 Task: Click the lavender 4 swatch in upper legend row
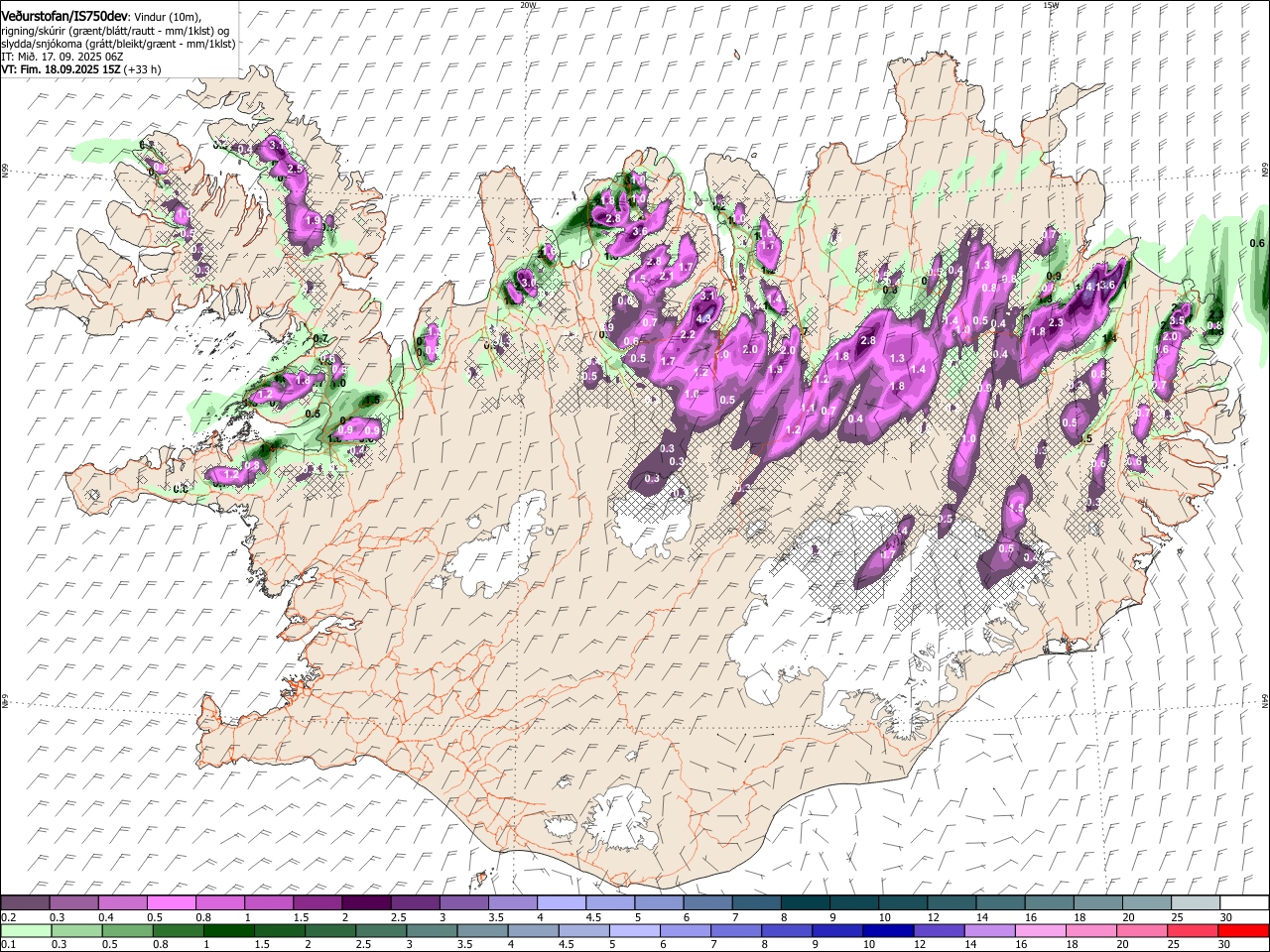[562, 903]
